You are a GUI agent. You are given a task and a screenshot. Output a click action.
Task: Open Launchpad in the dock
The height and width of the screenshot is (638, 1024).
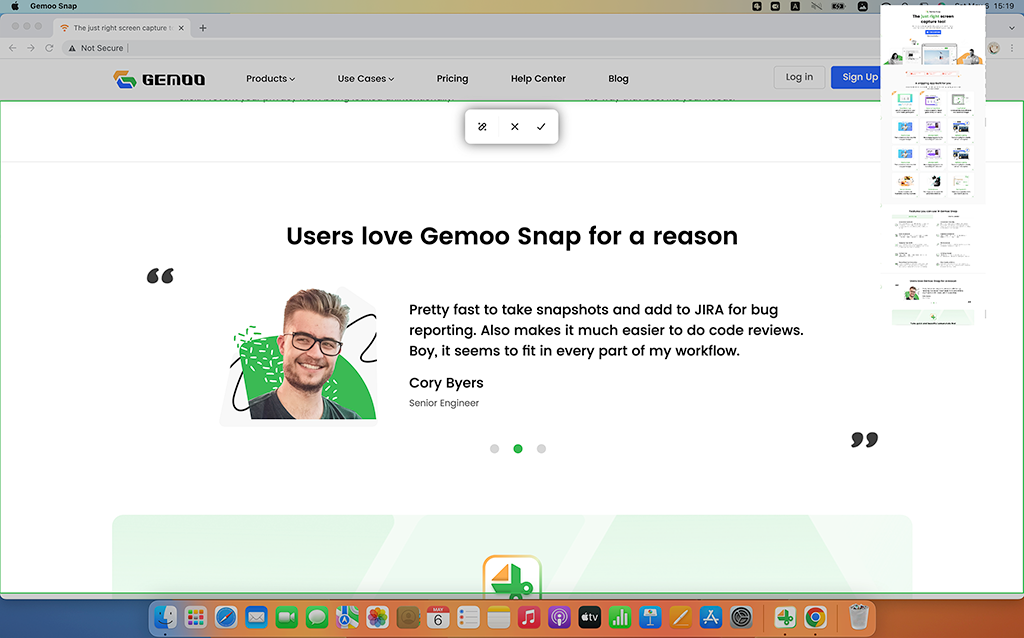pos(195,617)
